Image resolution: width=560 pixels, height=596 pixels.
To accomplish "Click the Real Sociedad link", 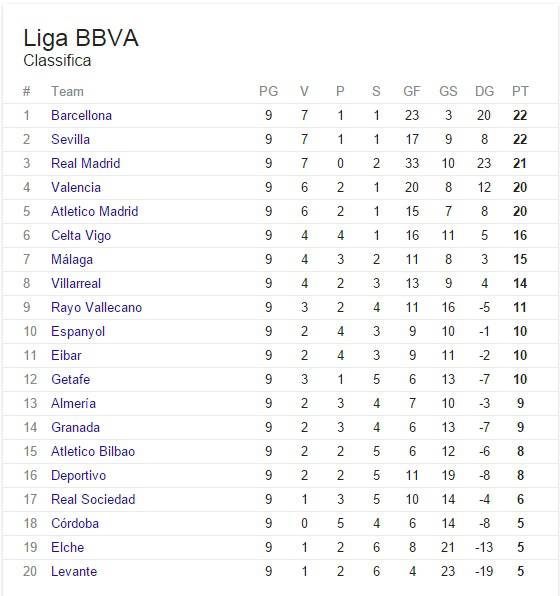I will tap(93, 499).
